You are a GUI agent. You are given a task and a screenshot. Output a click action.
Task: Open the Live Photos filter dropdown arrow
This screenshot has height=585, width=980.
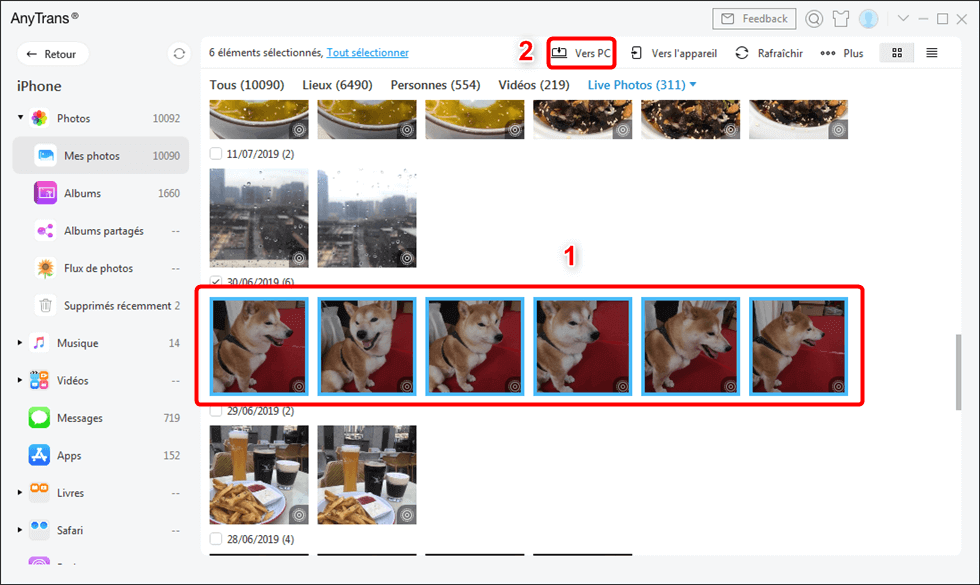coord(693,84)
